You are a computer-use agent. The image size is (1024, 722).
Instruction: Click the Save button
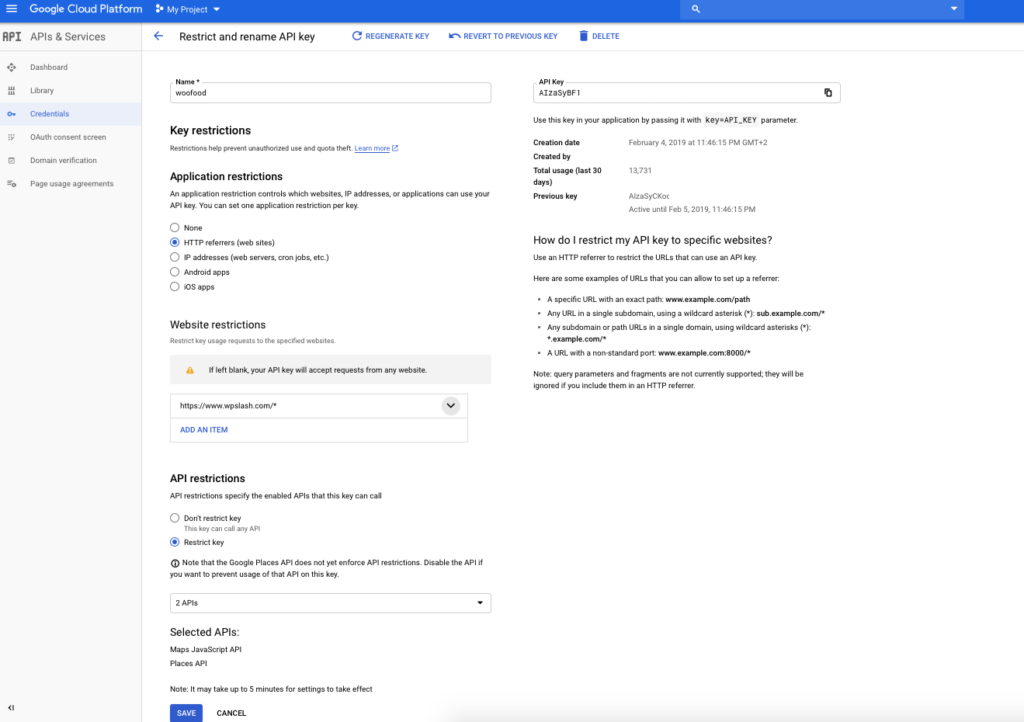pos(186,713)
